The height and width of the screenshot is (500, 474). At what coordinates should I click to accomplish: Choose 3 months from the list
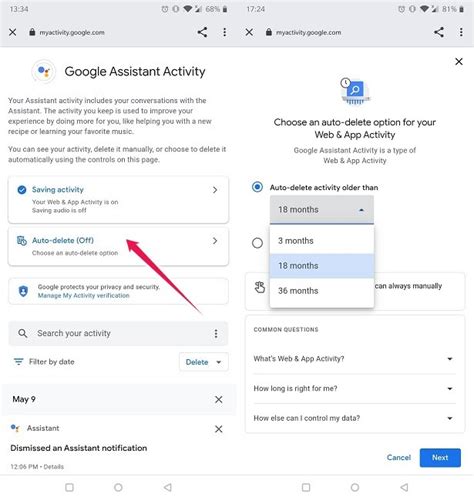tap(322, 241)
